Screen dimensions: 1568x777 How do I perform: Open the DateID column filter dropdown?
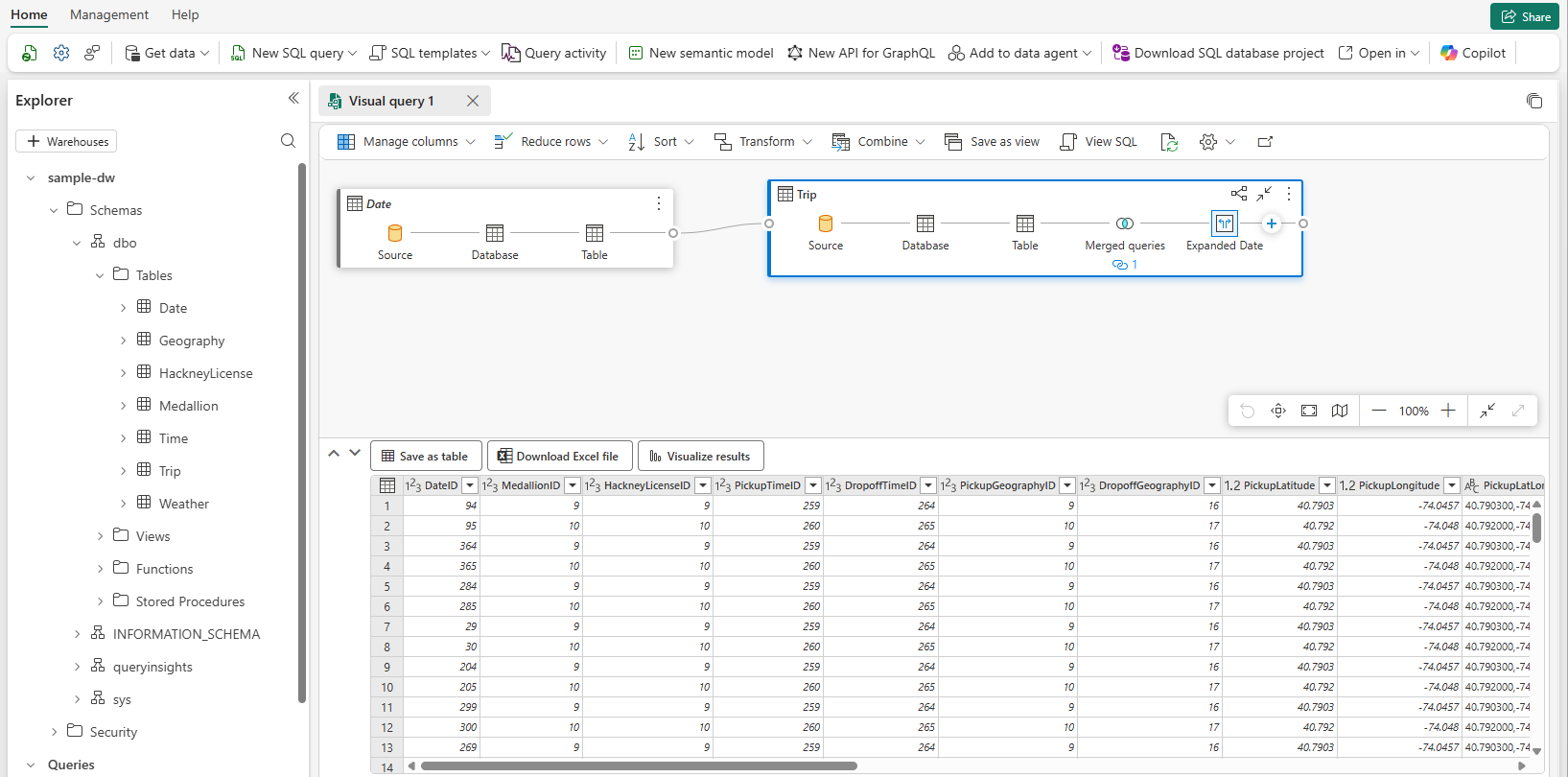click(x=470, y=485)
